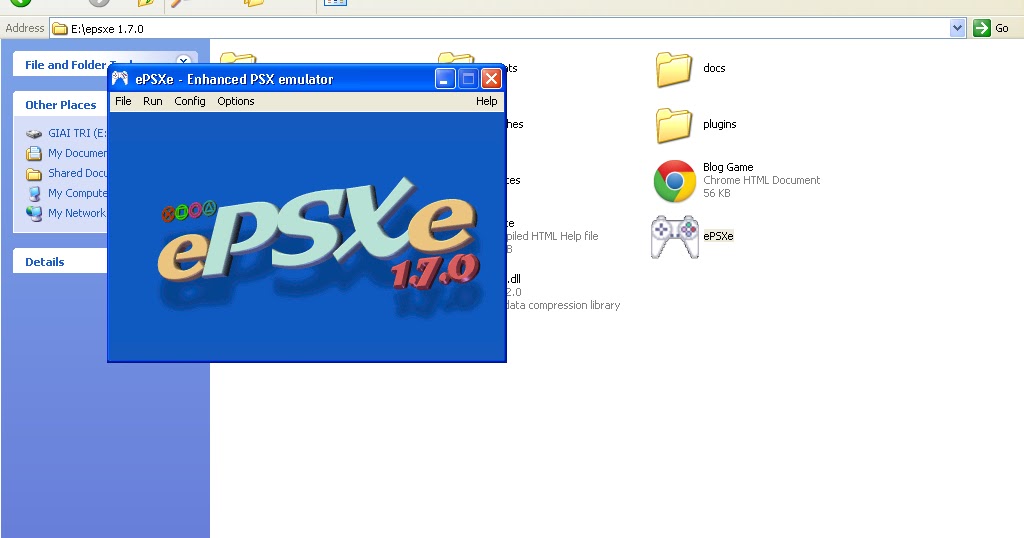1024x538 pixels.
Task: Open the address bar dropdown arrow
Action: pyautogui.click(x=957, y=28)
